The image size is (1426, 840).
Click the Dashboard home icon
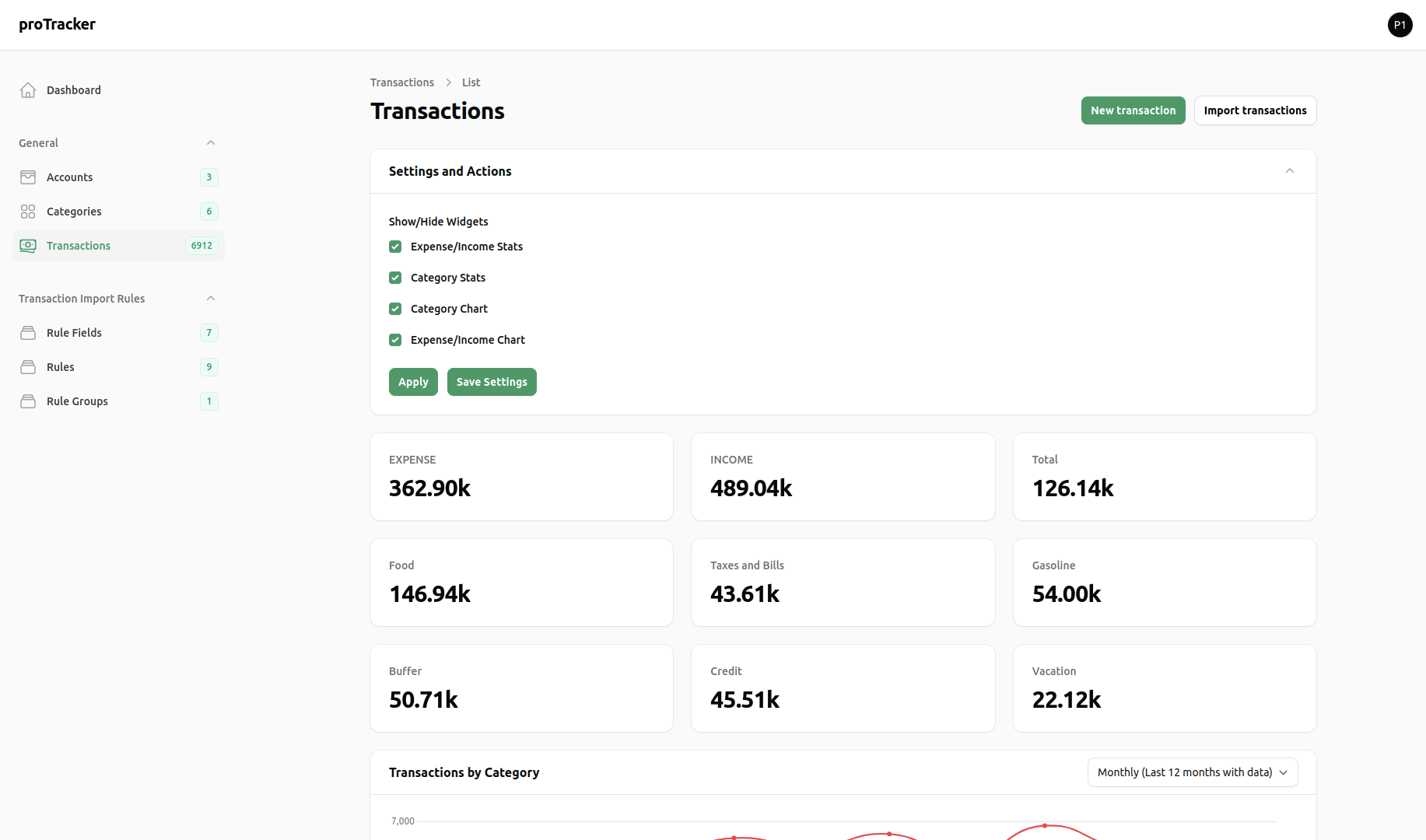pyautogui.click(x=28, y=90)
